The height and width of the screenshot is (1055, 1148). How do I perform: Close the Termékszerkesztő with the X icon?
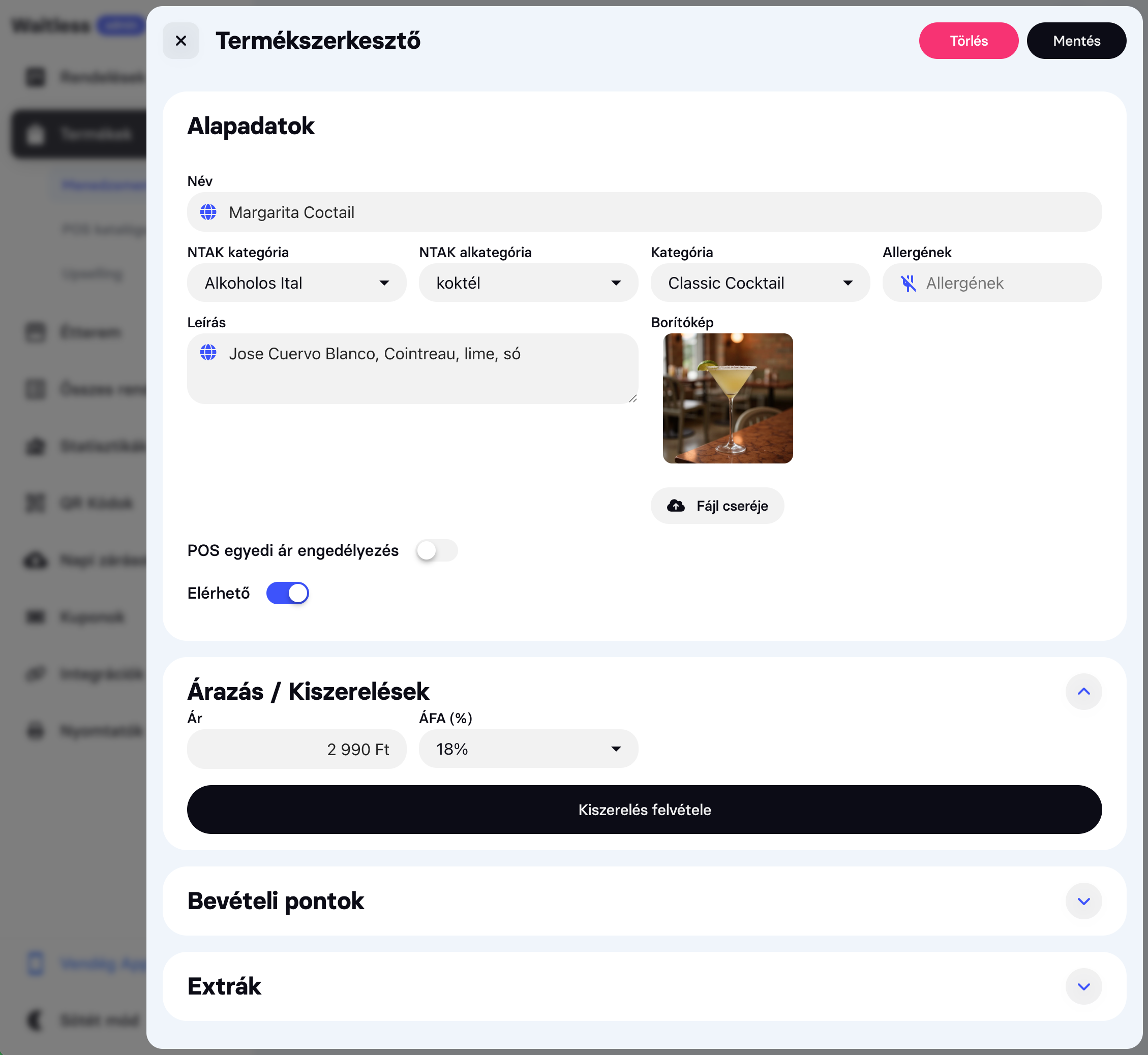pos(181,41)
